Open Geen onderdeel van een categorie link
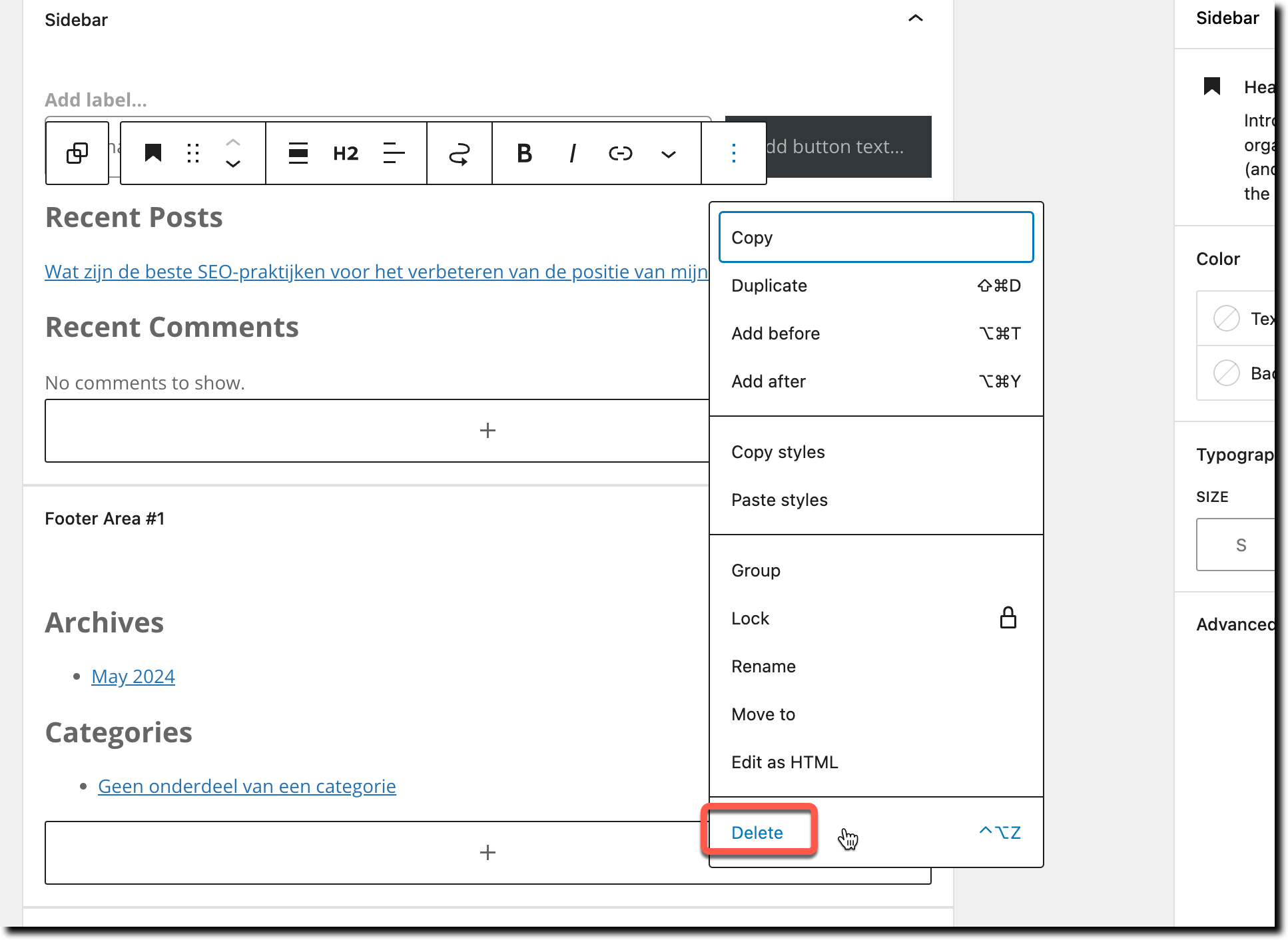This screenshot has width=1288, height=940. 247,786
